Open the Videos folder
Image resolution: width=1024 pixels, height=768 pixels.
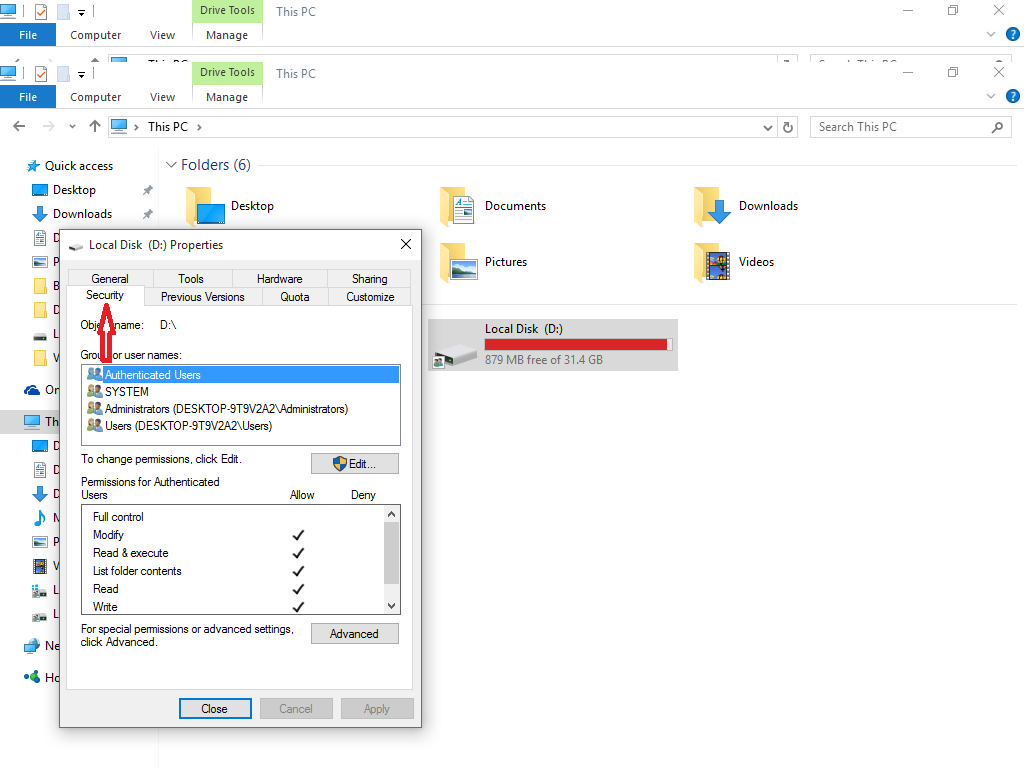[712, 262]
